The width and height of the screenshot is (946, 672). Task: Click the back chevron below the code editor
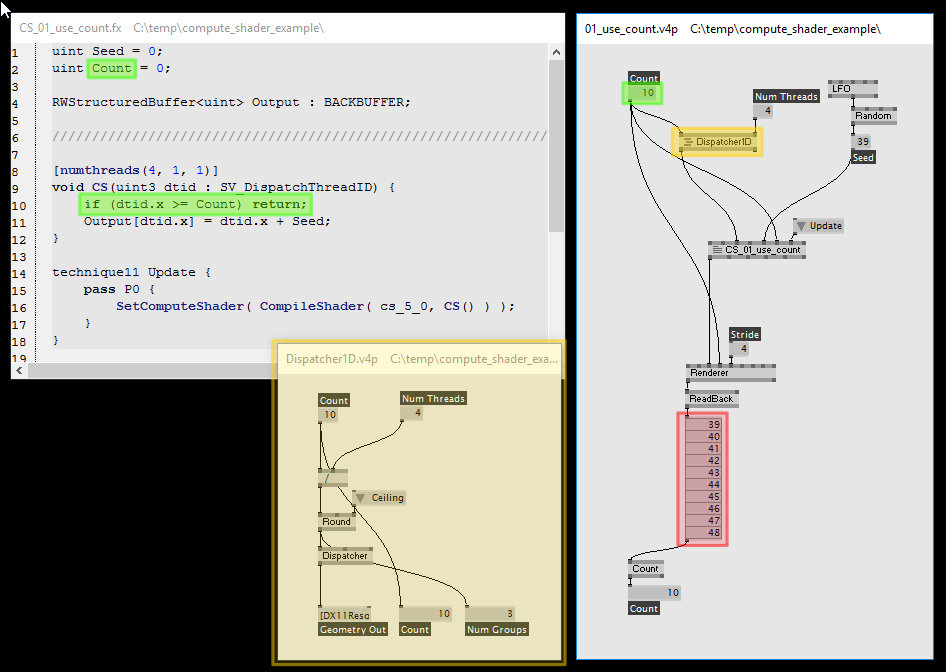pos(19,369)
